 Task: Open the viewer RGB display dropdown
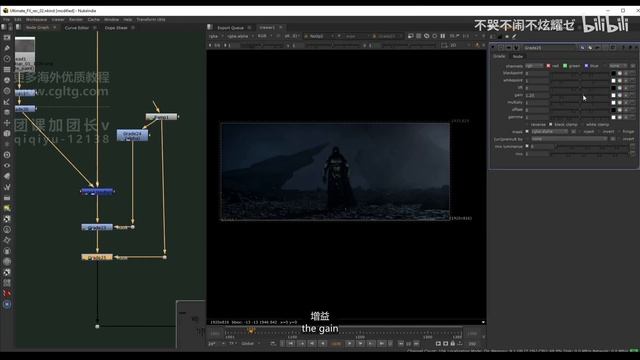[265, 36]
